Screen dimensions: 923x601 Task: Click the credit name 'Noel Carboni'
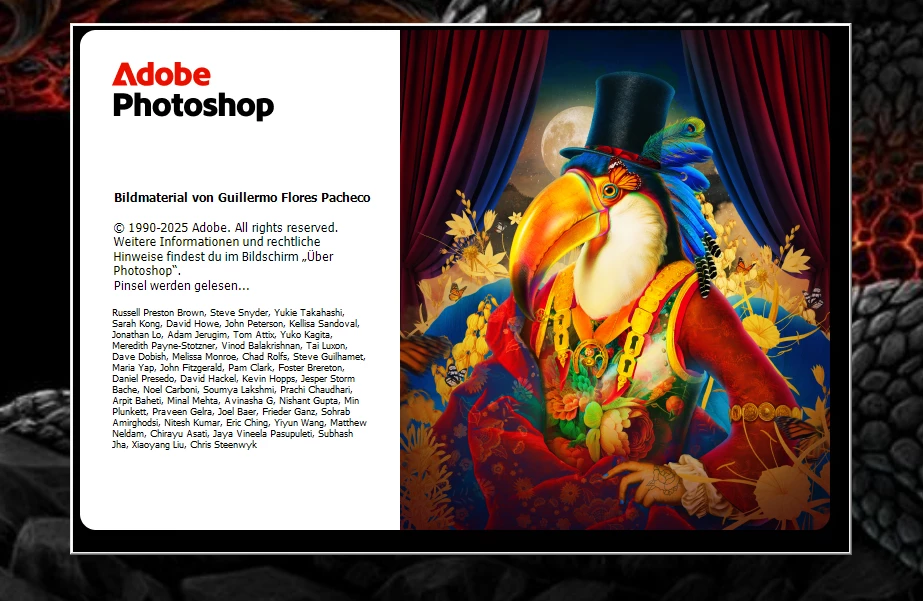[170, 390]
